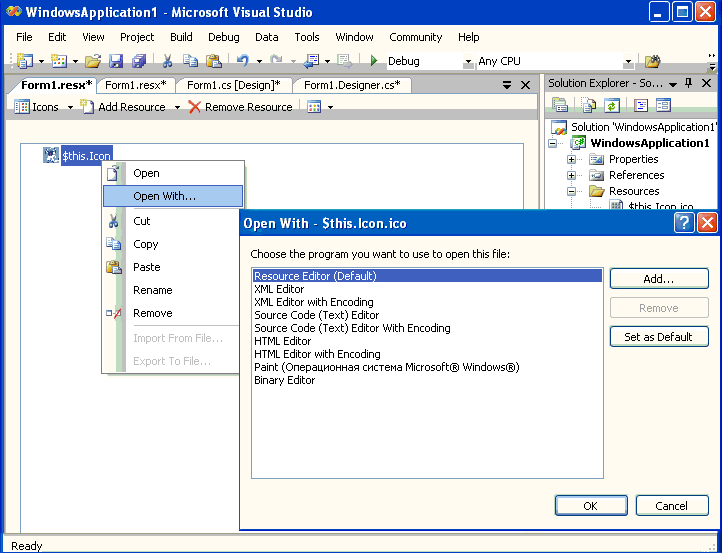The width and height of the screenshot is (722, 553).
Task: Open the Icons resource type dropdown
Action: pos(70,107)
